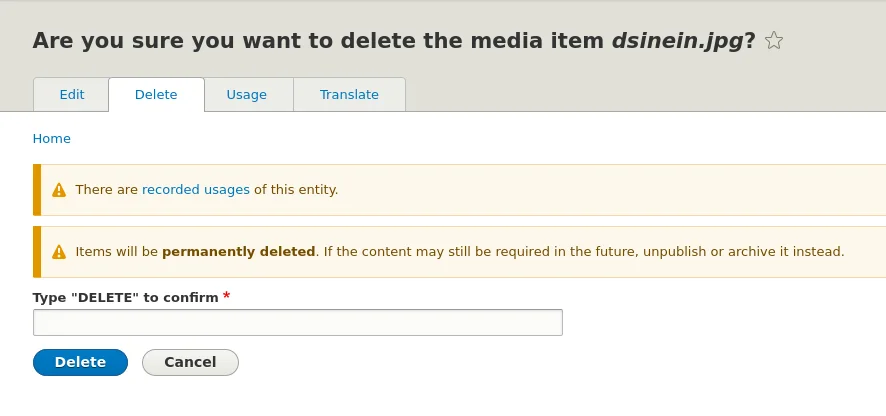
Task: Click the orange bar of the usages warning
Action: click(37, 190)
